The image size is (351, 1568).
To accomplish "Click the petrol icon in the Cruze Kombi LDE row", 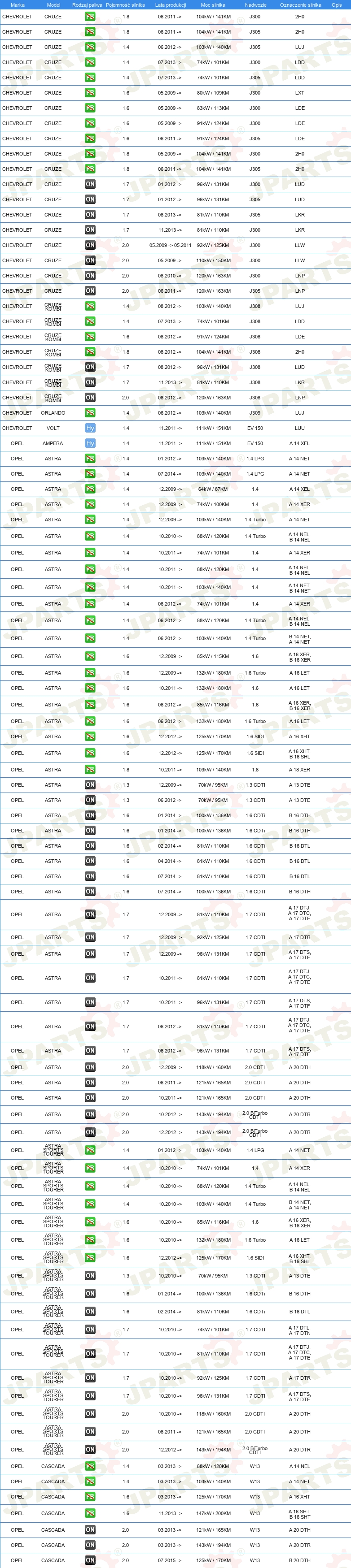I will [x=90, y=337].
